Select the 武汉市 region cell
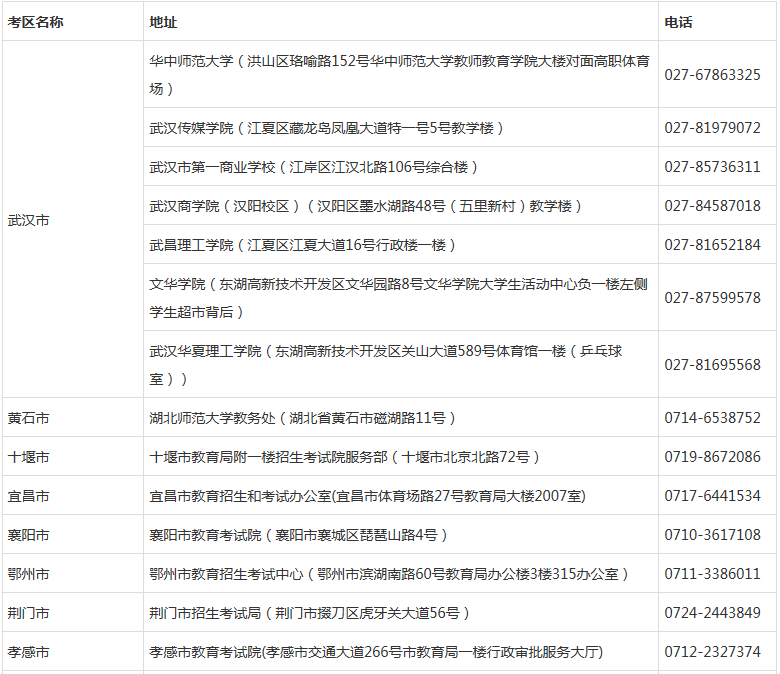780x674 pixels. pos(73,219)
